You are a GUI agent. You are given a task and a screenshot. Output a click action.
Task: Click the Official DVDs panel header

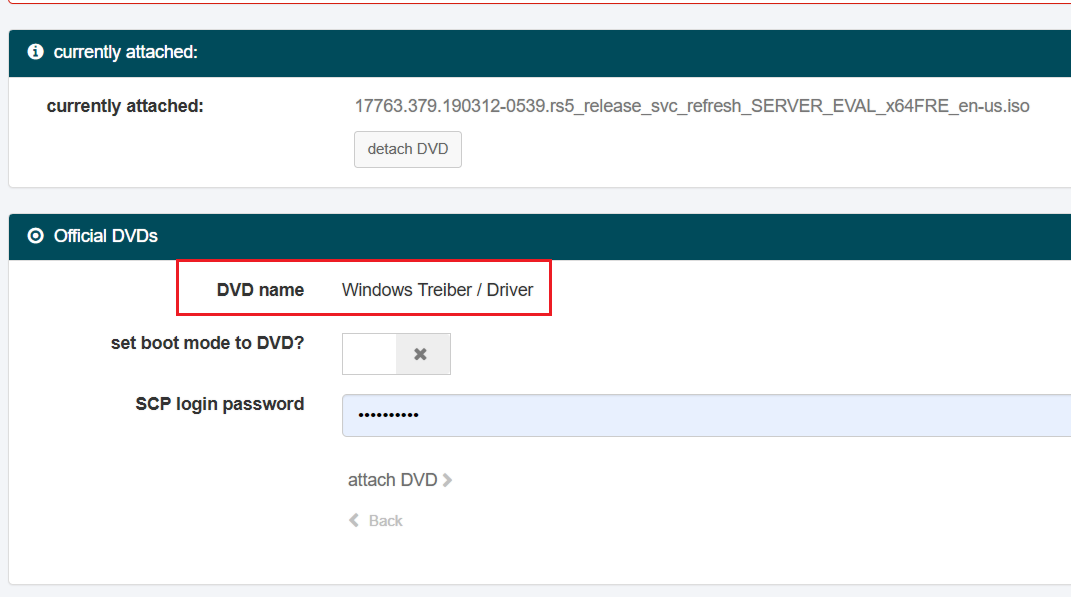pyautogui.click(x=540, y=236)
